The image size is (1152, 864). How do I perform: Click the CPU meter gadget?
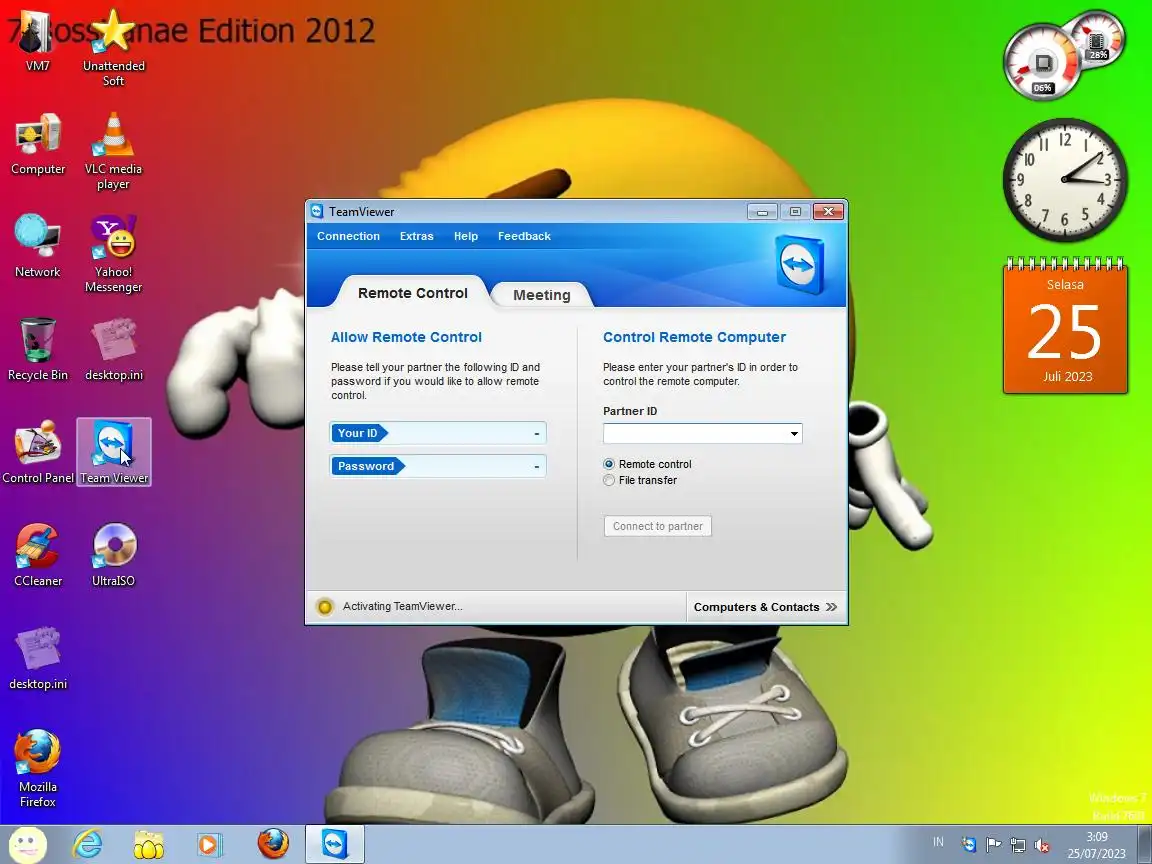pos(1064,54)
